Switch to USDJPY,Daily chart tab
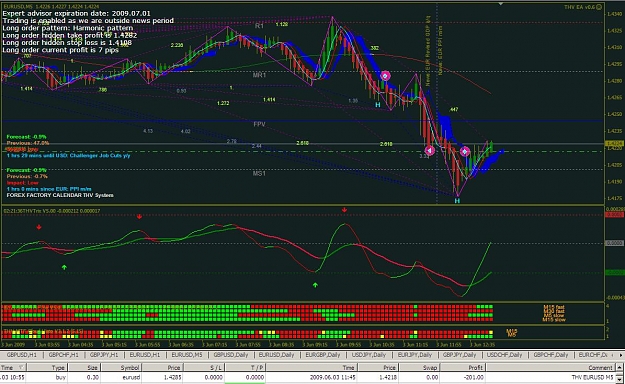Image resolution: width=625 pixels, height=384 pixels. pyautogui.click(x=369, y=354)
